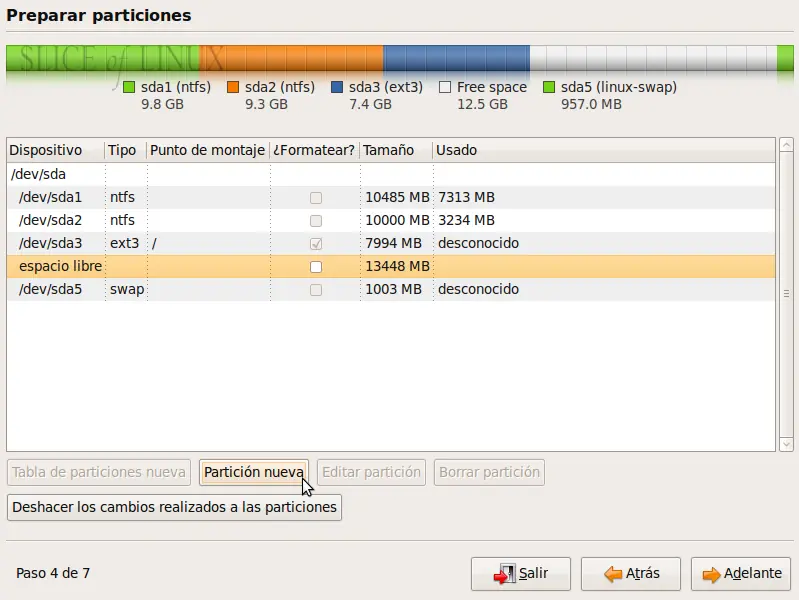This screenshot has height=600, width=799.
Task: Sort by Dispositivo column header
Action: pyautogui.click(x=56, y=150)
